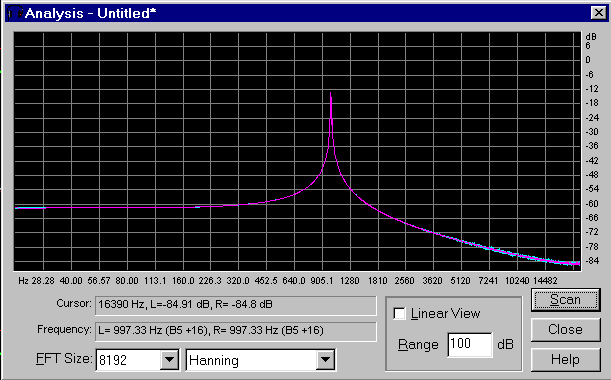Select the 8192 FFT size value field

coord(128,360)
